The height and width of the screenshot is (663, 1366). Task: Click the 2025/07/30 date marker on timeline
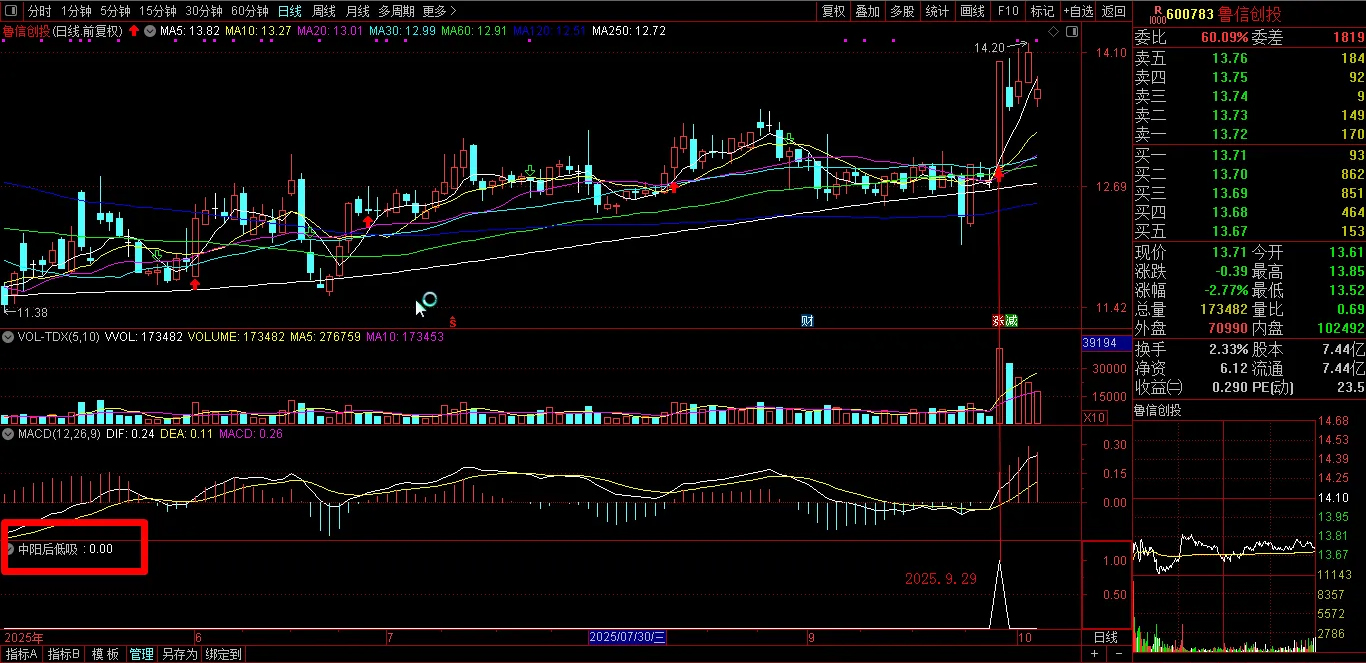(x=628, y=637)
